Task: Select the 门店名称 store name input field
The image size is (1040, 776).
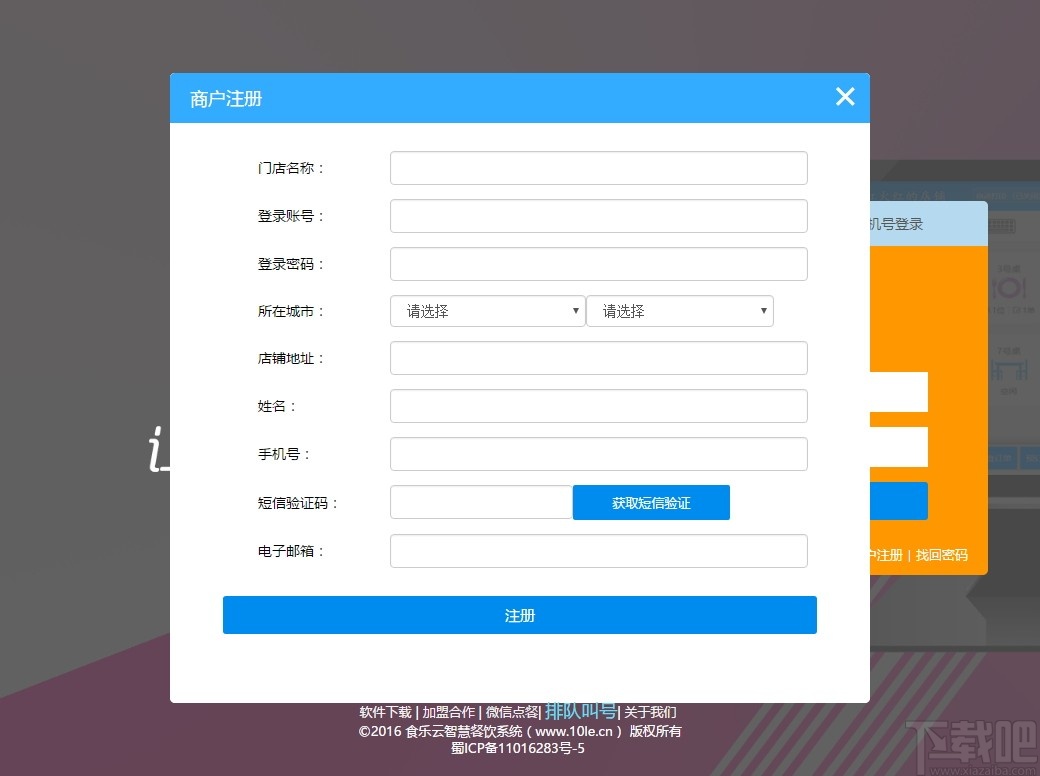Action: click(x=598, y=168)
